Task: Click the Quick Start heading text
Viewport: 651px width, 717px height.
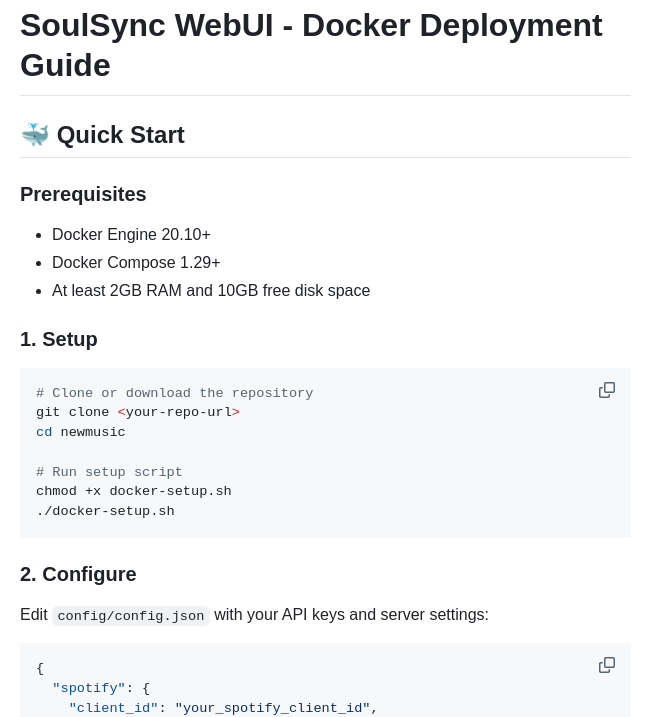Action: (120, 135)
